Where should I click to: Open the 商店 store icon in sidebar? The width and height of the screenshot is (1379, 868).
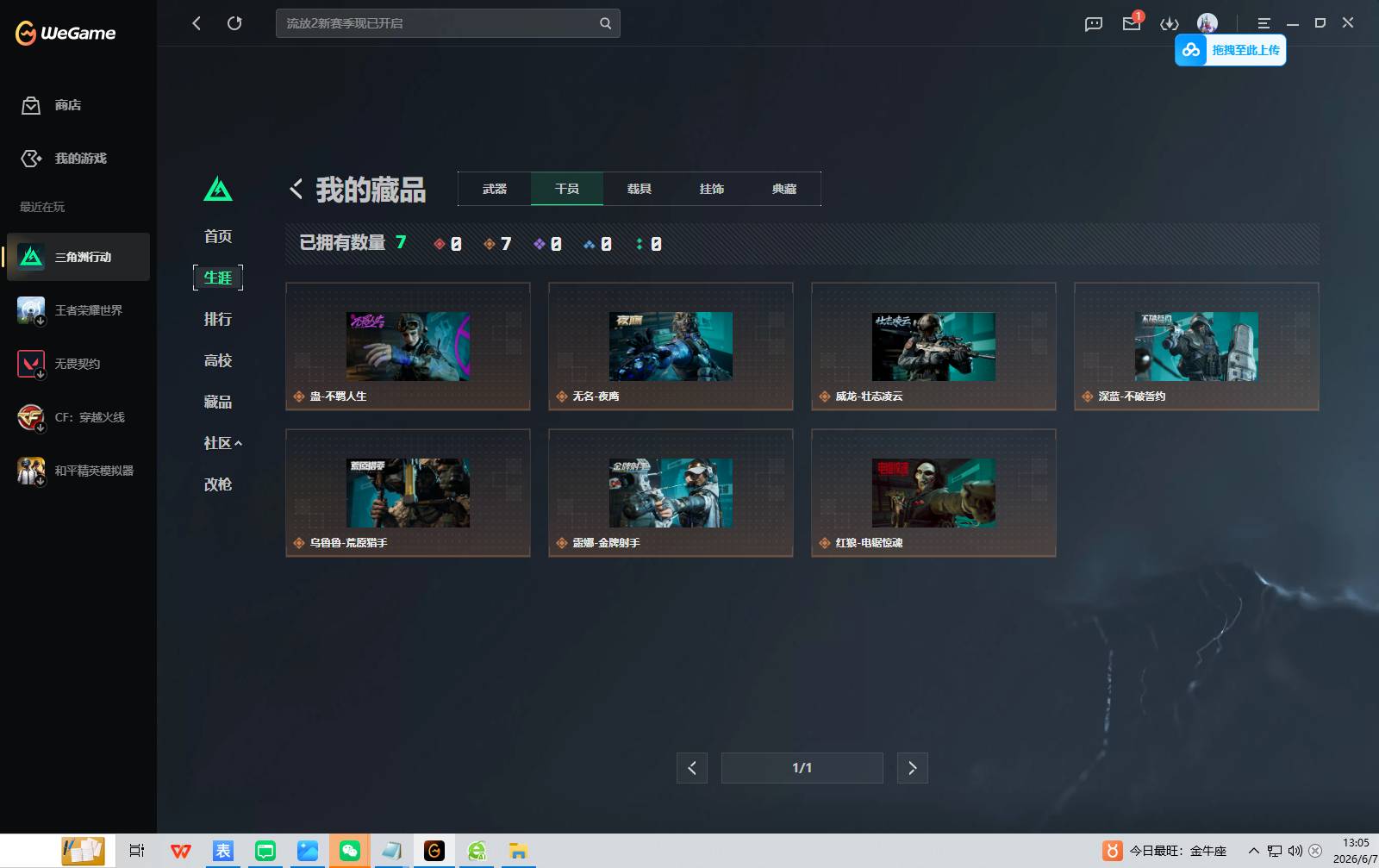[x=31, y=105]
